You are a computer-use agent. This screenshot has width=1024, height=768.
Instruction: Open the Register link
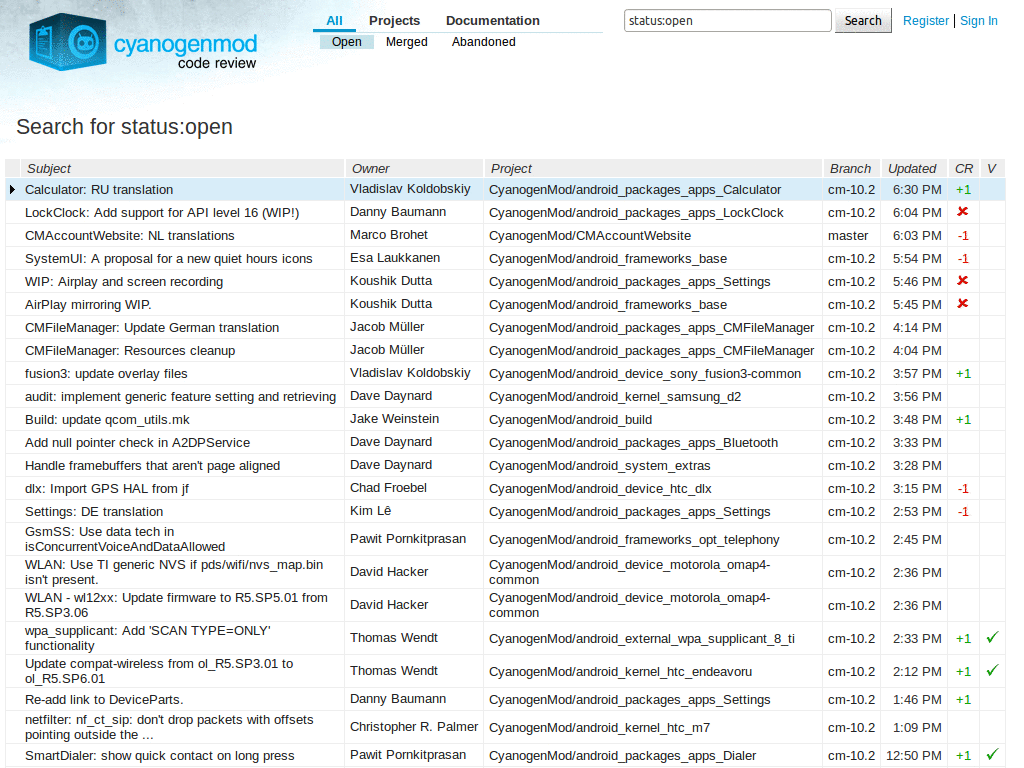[925, 21]
